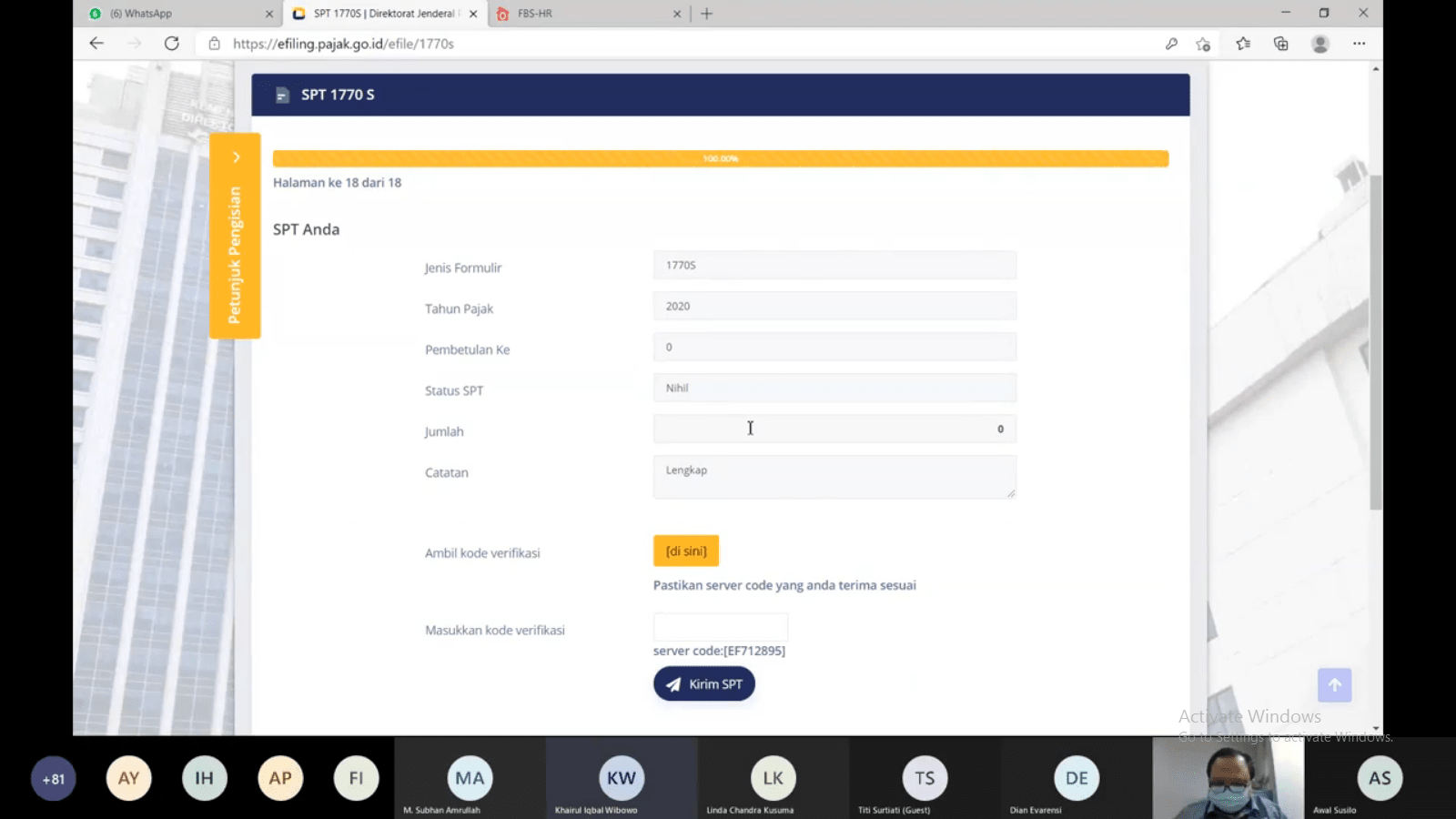Click the Masukkan kode verifikasi field
The width and height of the screenshot is (1456, 819).
point(720,627)
